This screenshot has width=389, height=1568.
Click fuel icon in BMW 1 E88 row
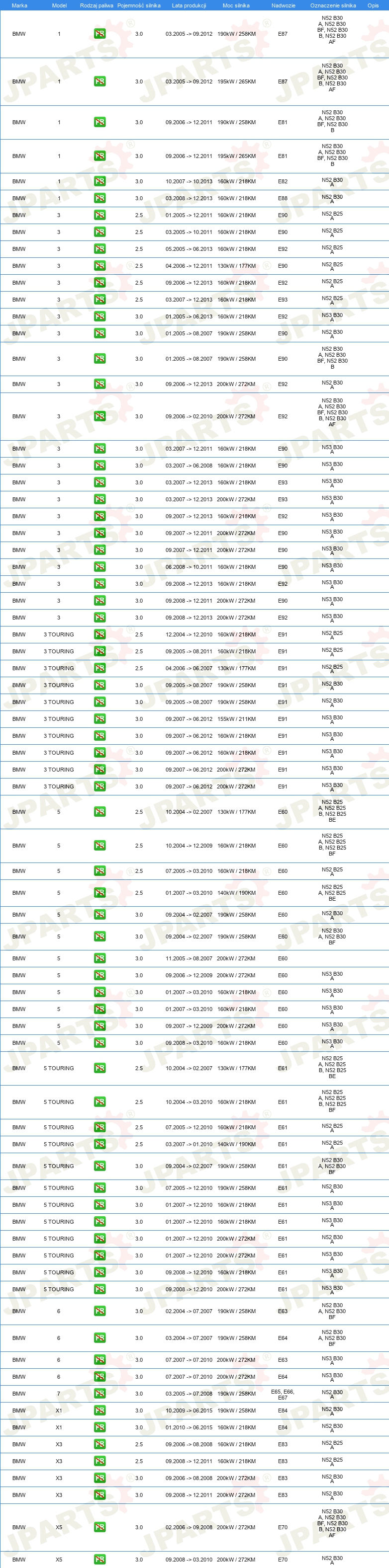(100, 198)
